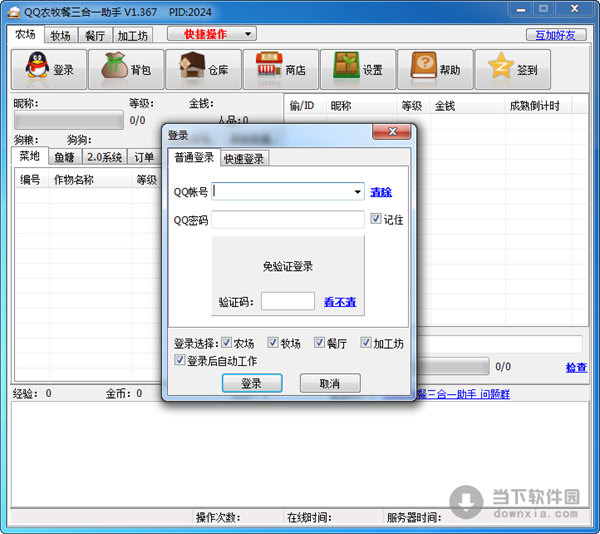Switch to the 餐厅 main tab
The height and width of the screenshot is (534, 600).
click(95, 36)
